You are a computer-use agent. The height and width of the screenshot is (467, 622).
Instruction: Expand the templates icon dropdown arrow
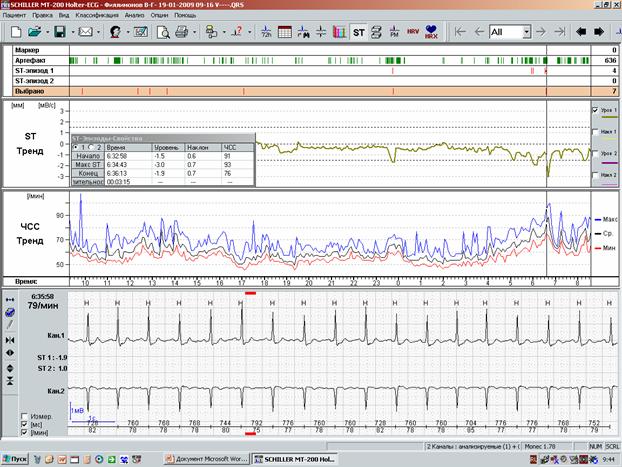click(224, 32)
